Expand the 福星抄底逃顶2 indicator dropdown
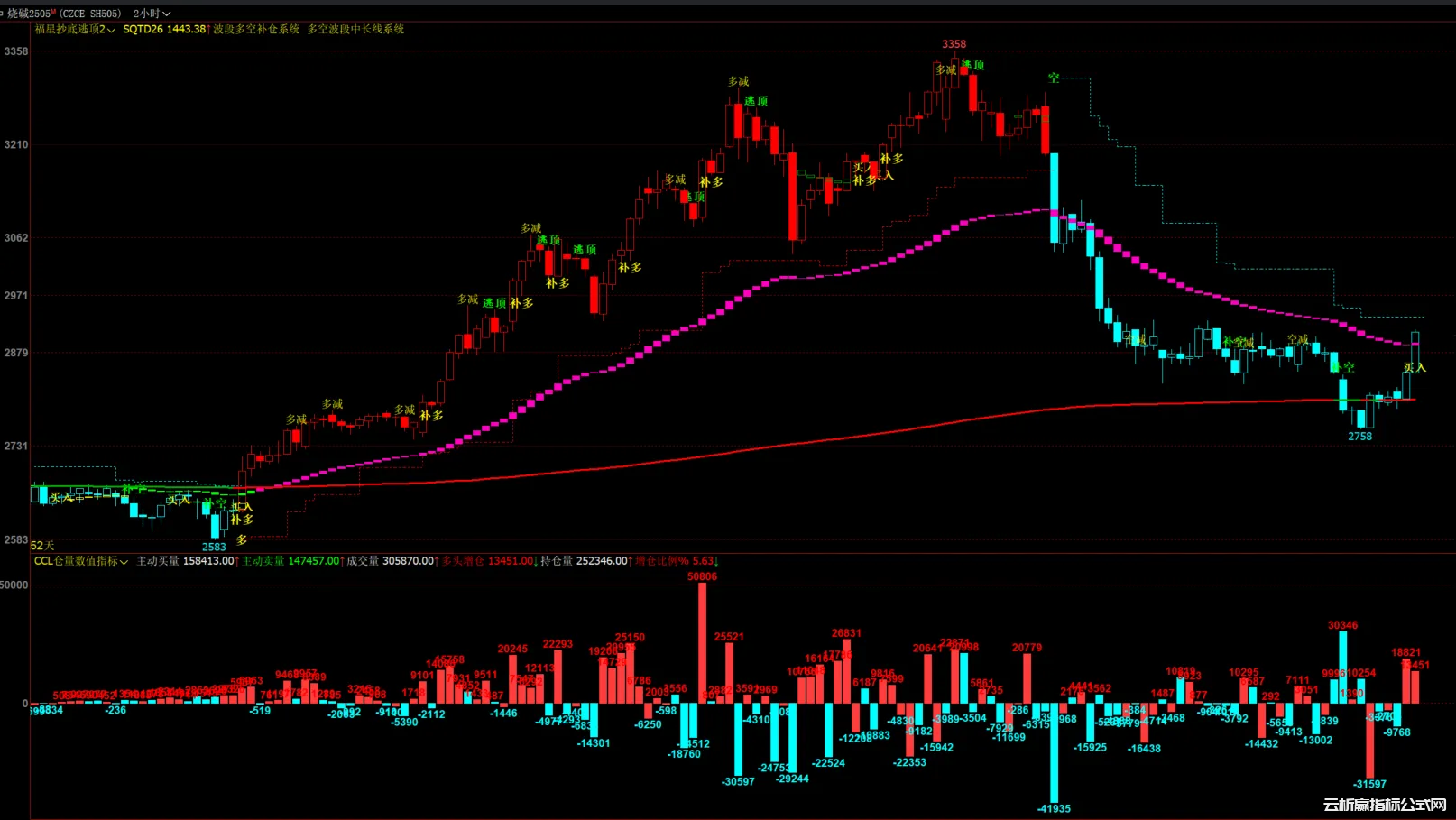 pyautogui.click(x=75, y=30)
